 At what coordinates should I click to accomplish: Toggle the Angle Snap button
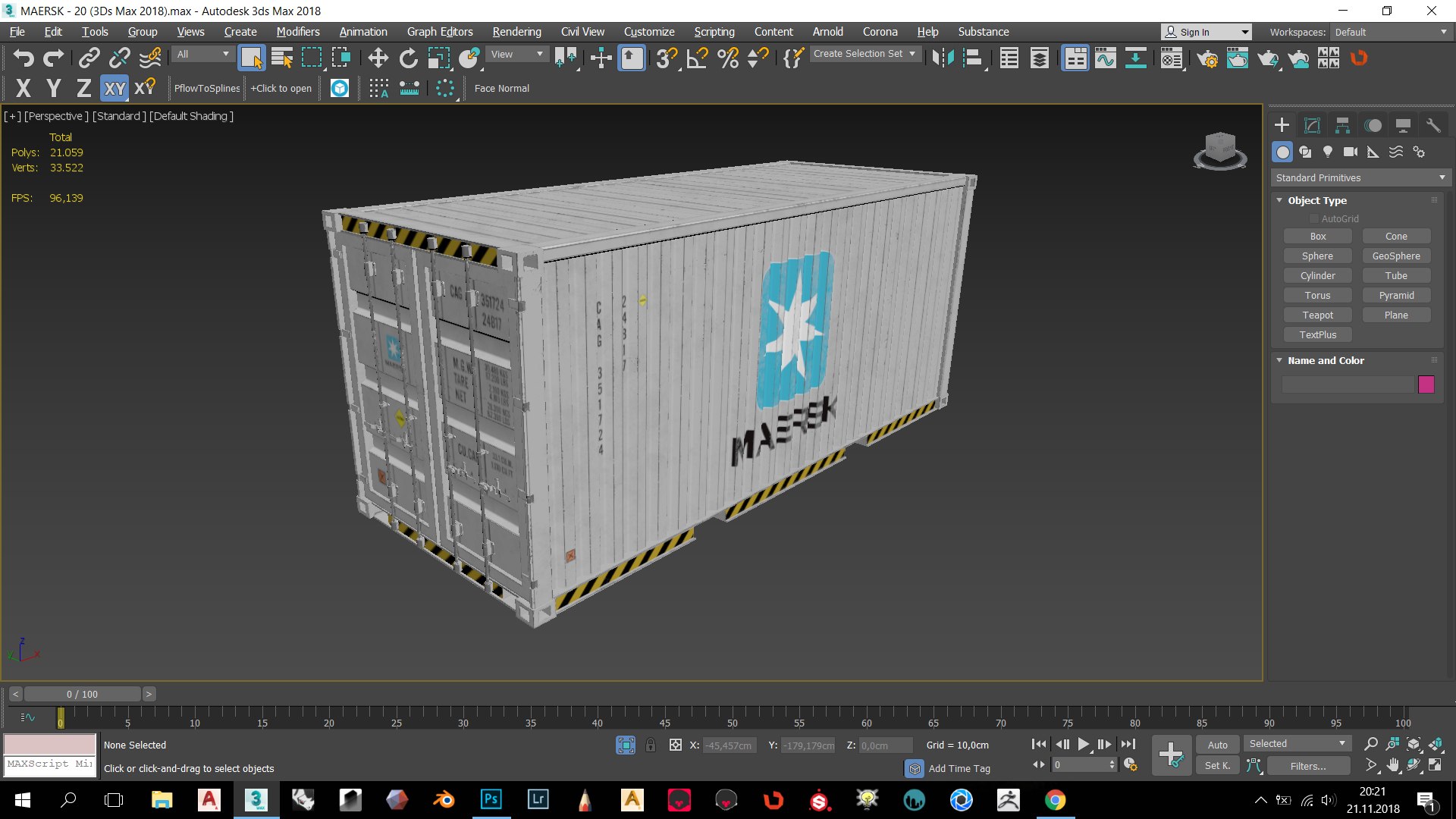pos(697,58)
